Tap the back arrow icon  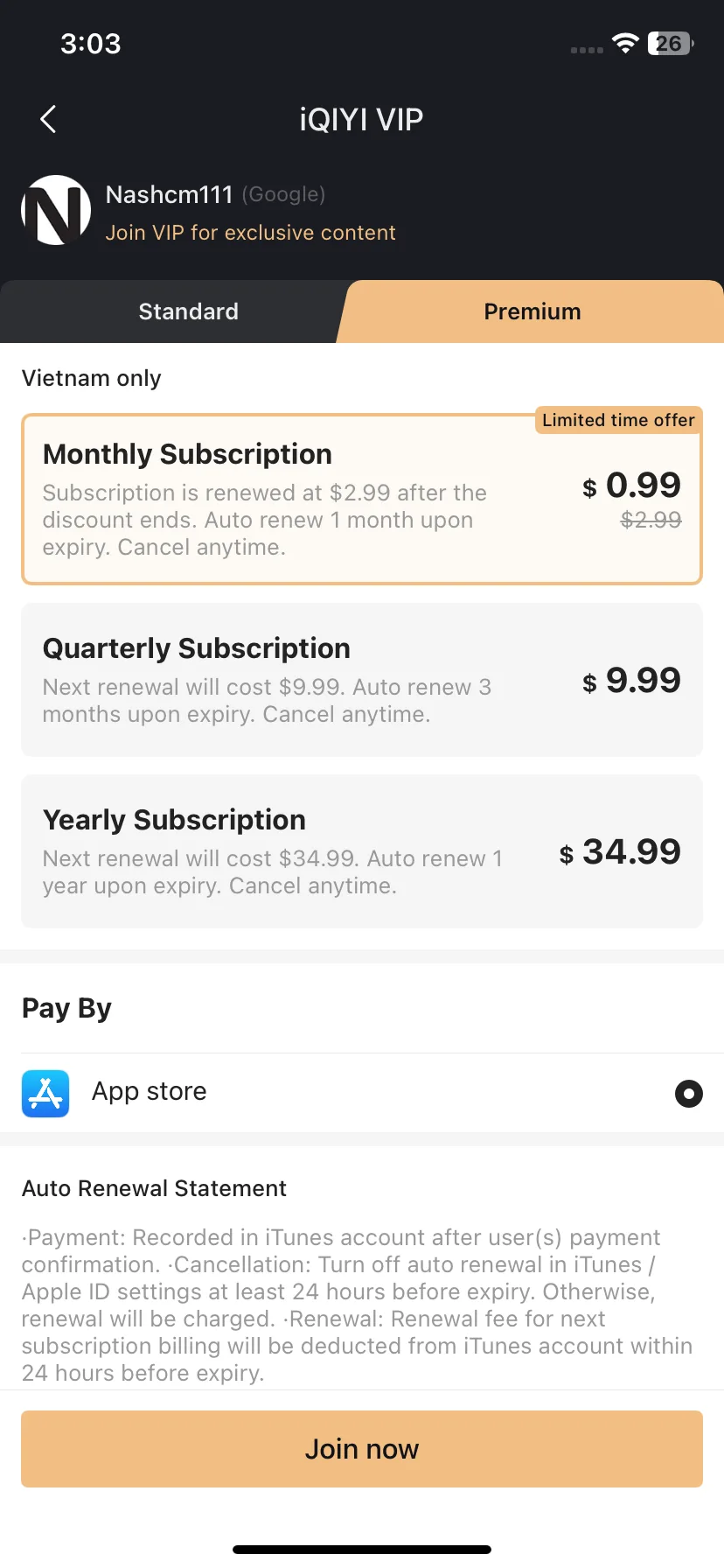coord(48,119)
